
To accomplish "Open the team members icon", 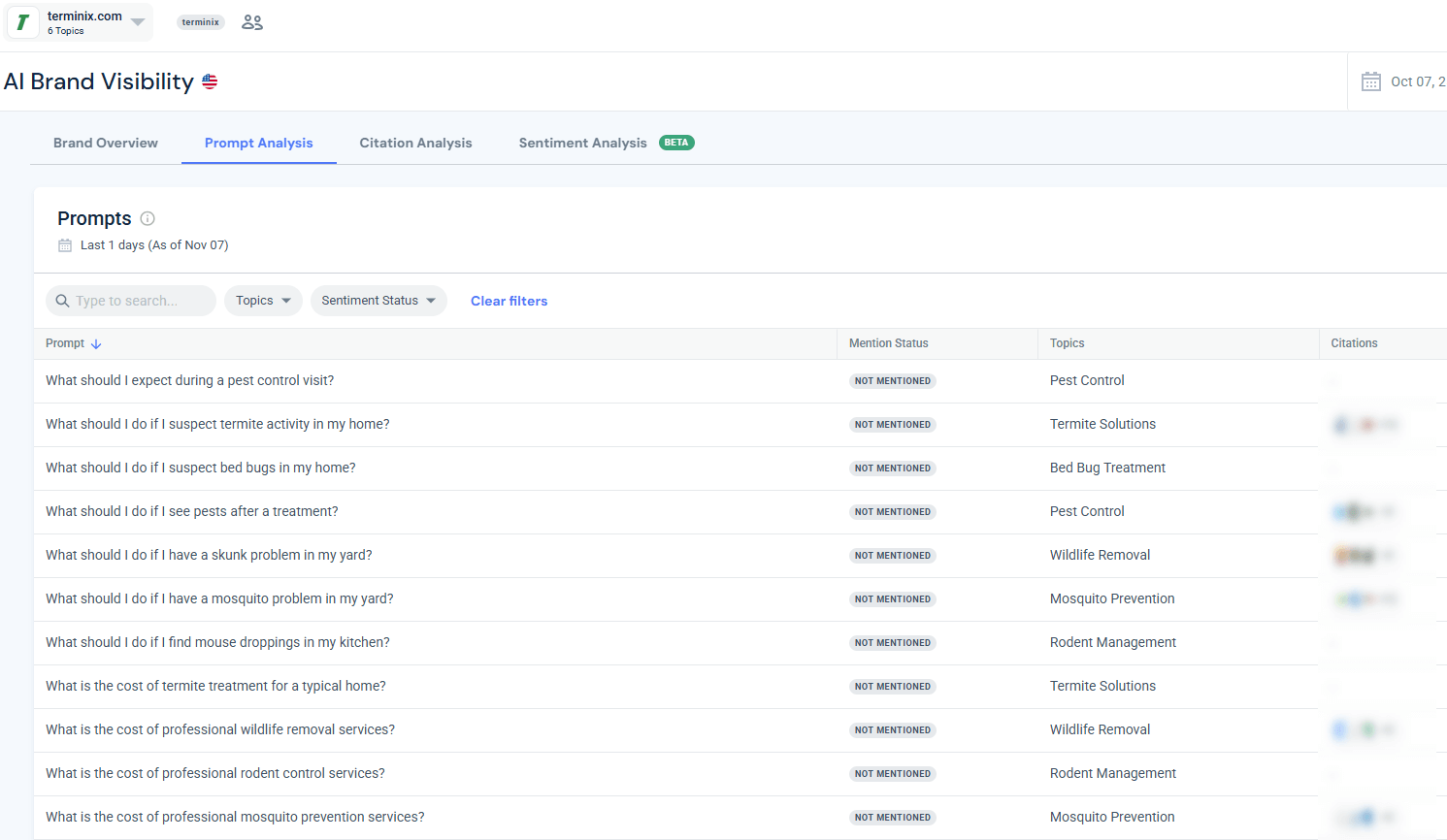I will pos(252,22).
